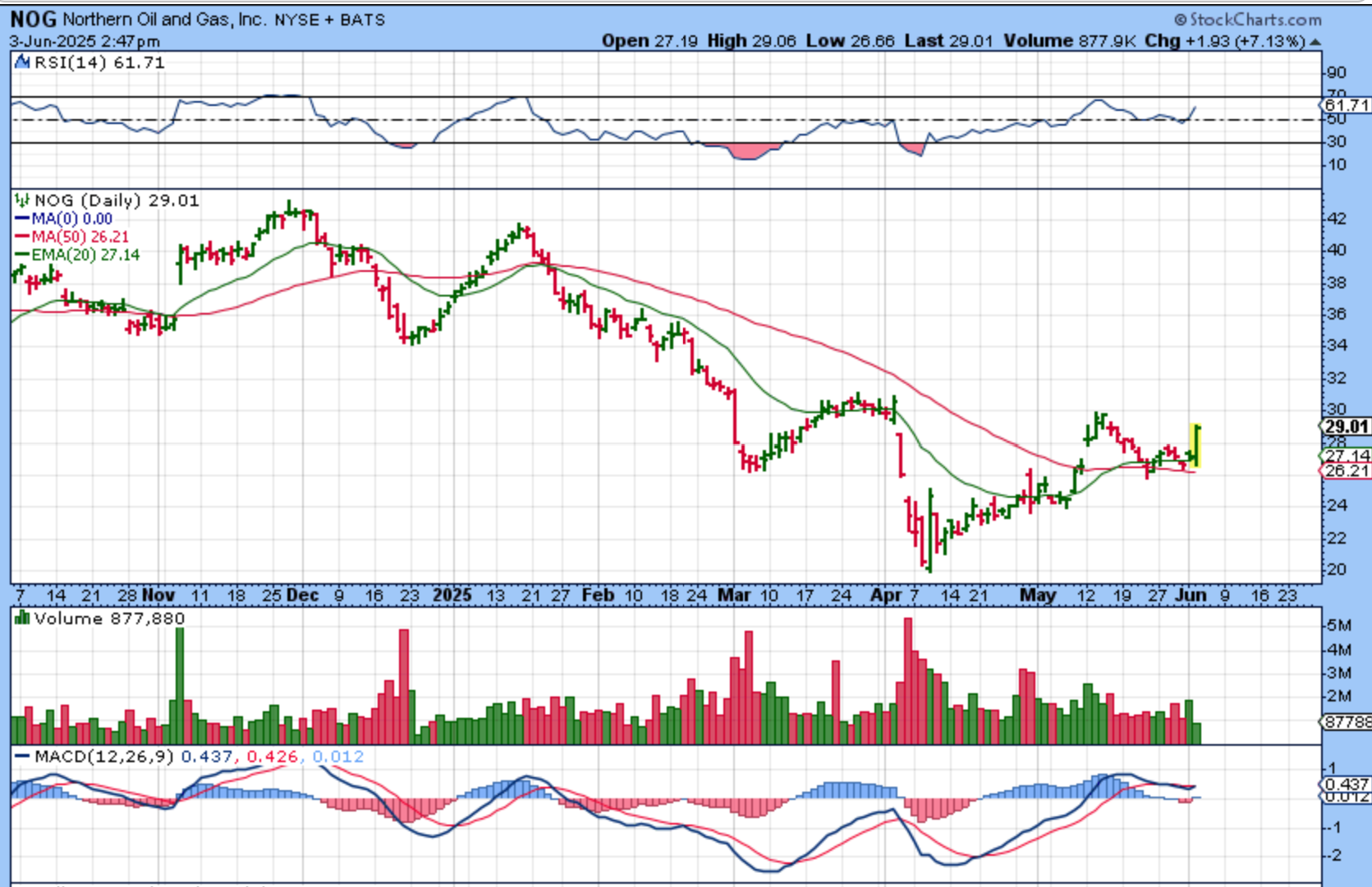Click the Feb label on the date axis

[598, 595]
